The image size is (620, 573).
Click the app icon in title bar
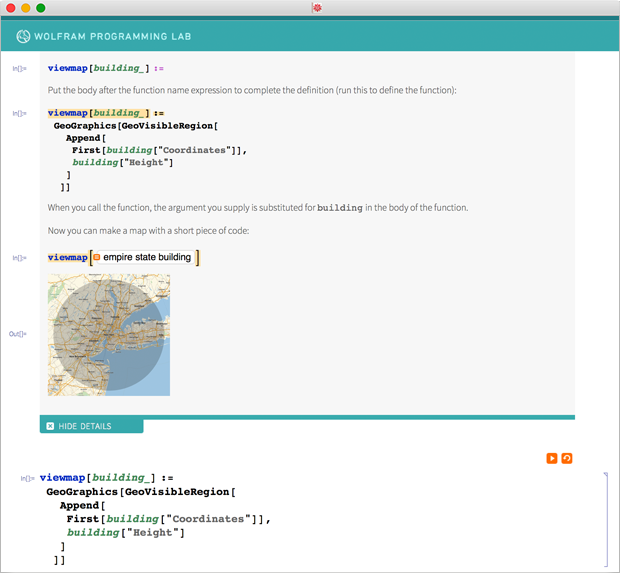coord(317,8)
